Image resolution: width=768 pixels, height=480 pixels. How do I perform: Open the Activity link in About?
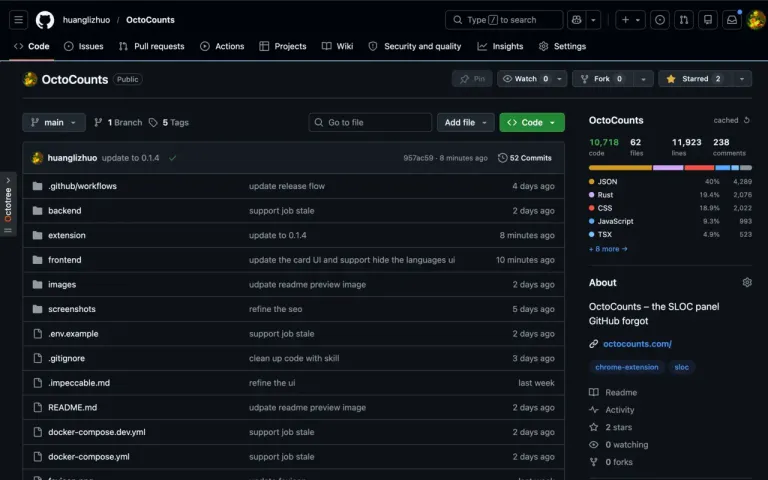(x=612, y=410)
